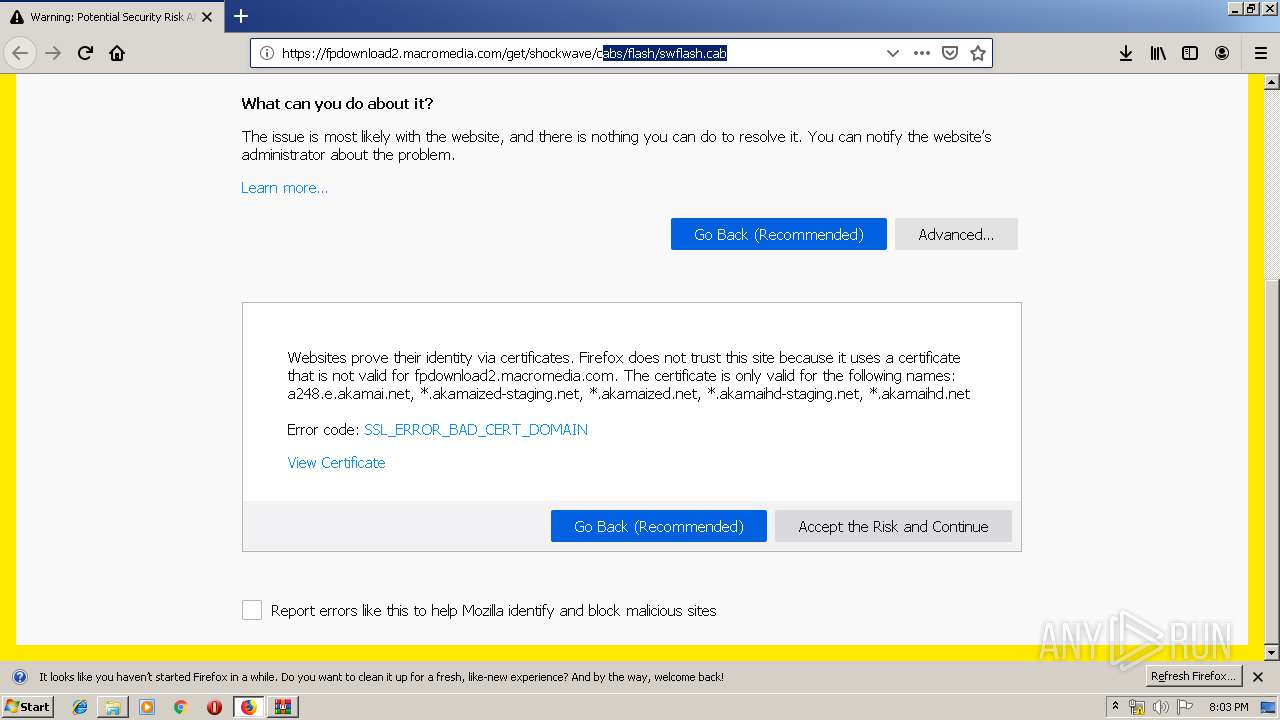Dismiss the Firefox refresh notification bar
Viewport: 1280px width, 720px height.
pos(1258,677)
